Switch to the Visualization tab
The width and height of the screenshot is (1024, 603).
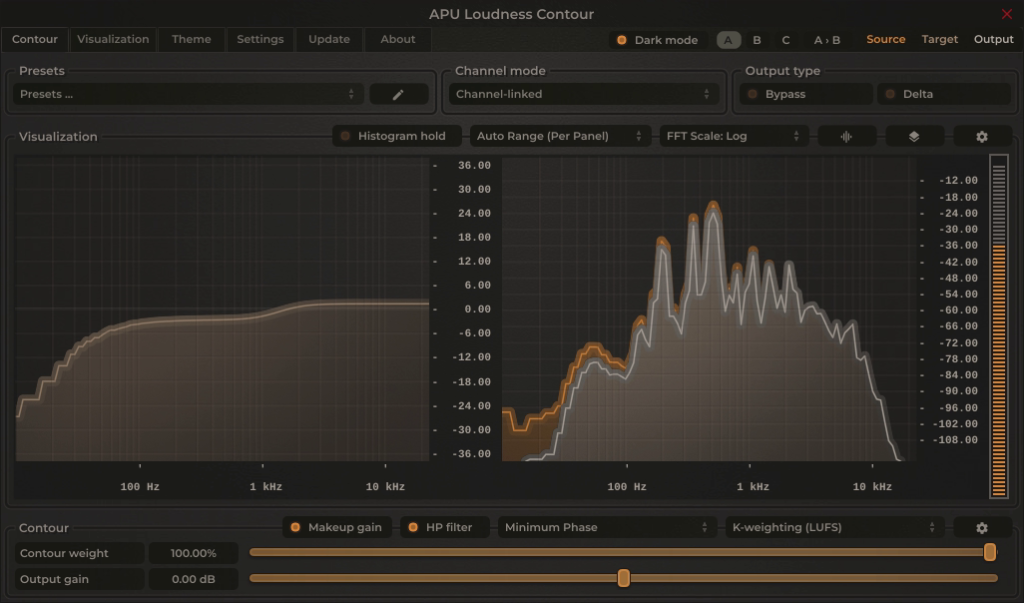pyautogui.click(x=112, y=39)
